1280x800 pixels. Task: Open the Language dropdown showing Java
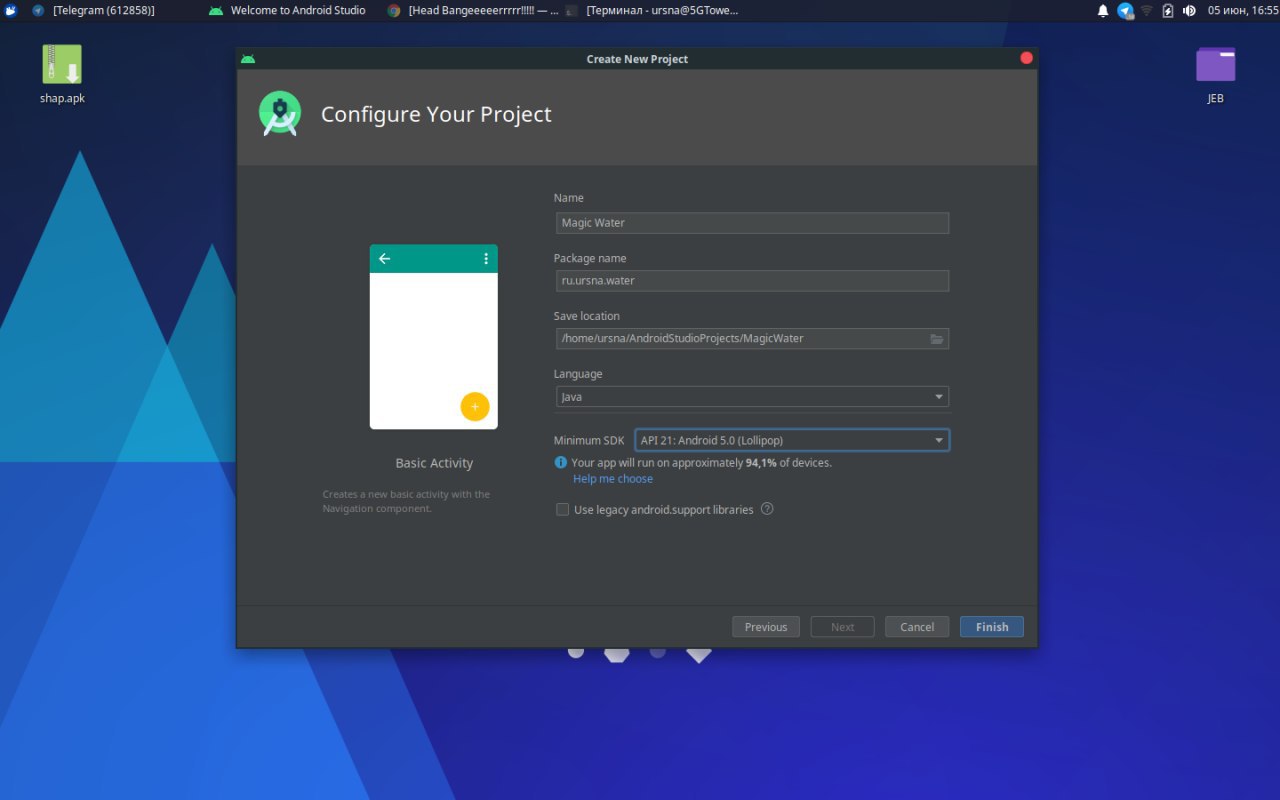pos(752,397)
